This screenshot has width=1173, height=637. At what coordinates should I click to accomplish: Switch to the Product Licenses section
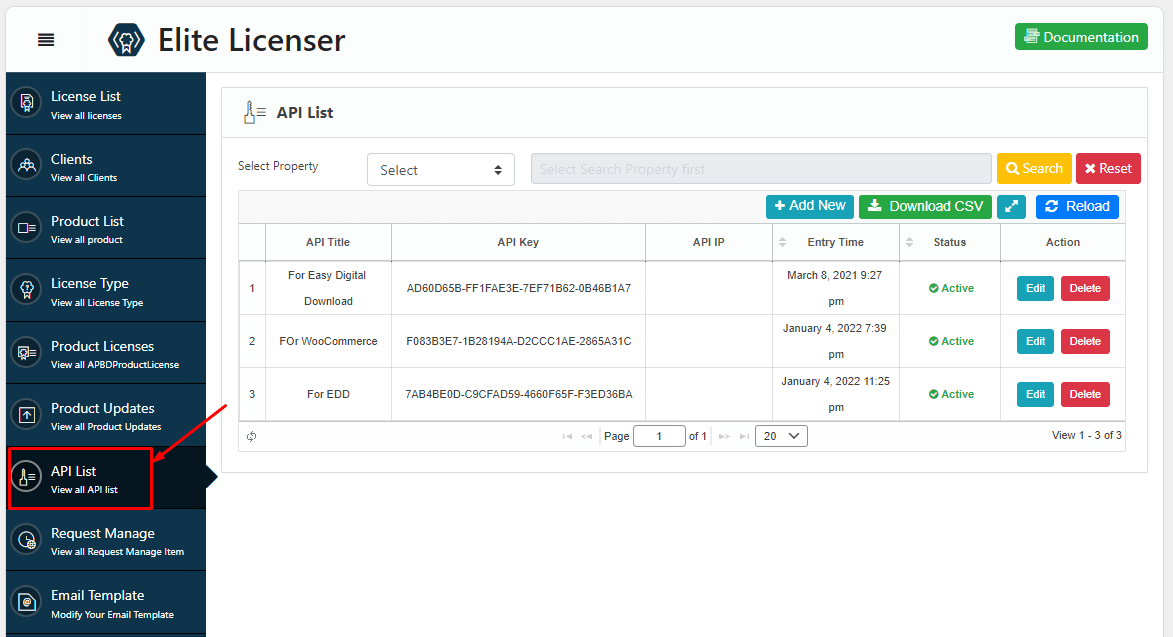click(25, 352)
